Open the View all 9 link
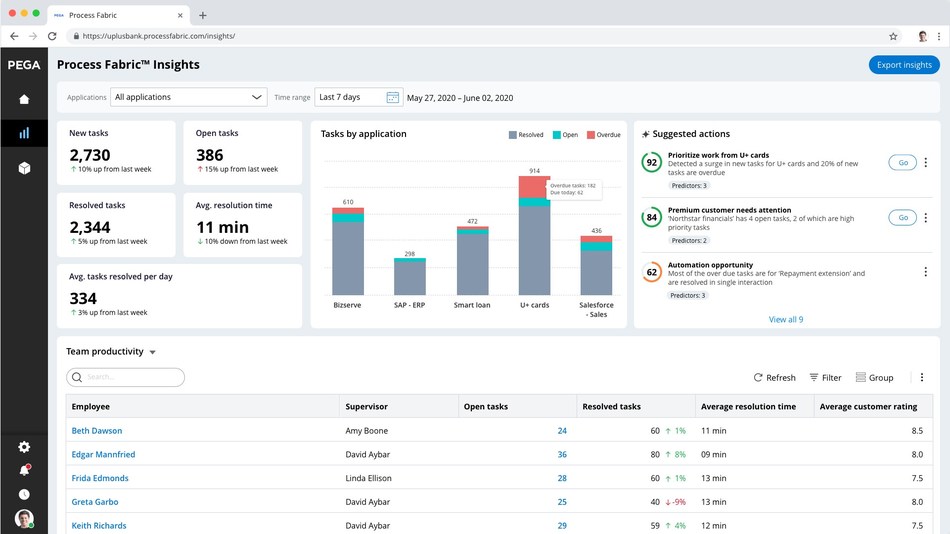950x534 pixels. tap(785, 320)
